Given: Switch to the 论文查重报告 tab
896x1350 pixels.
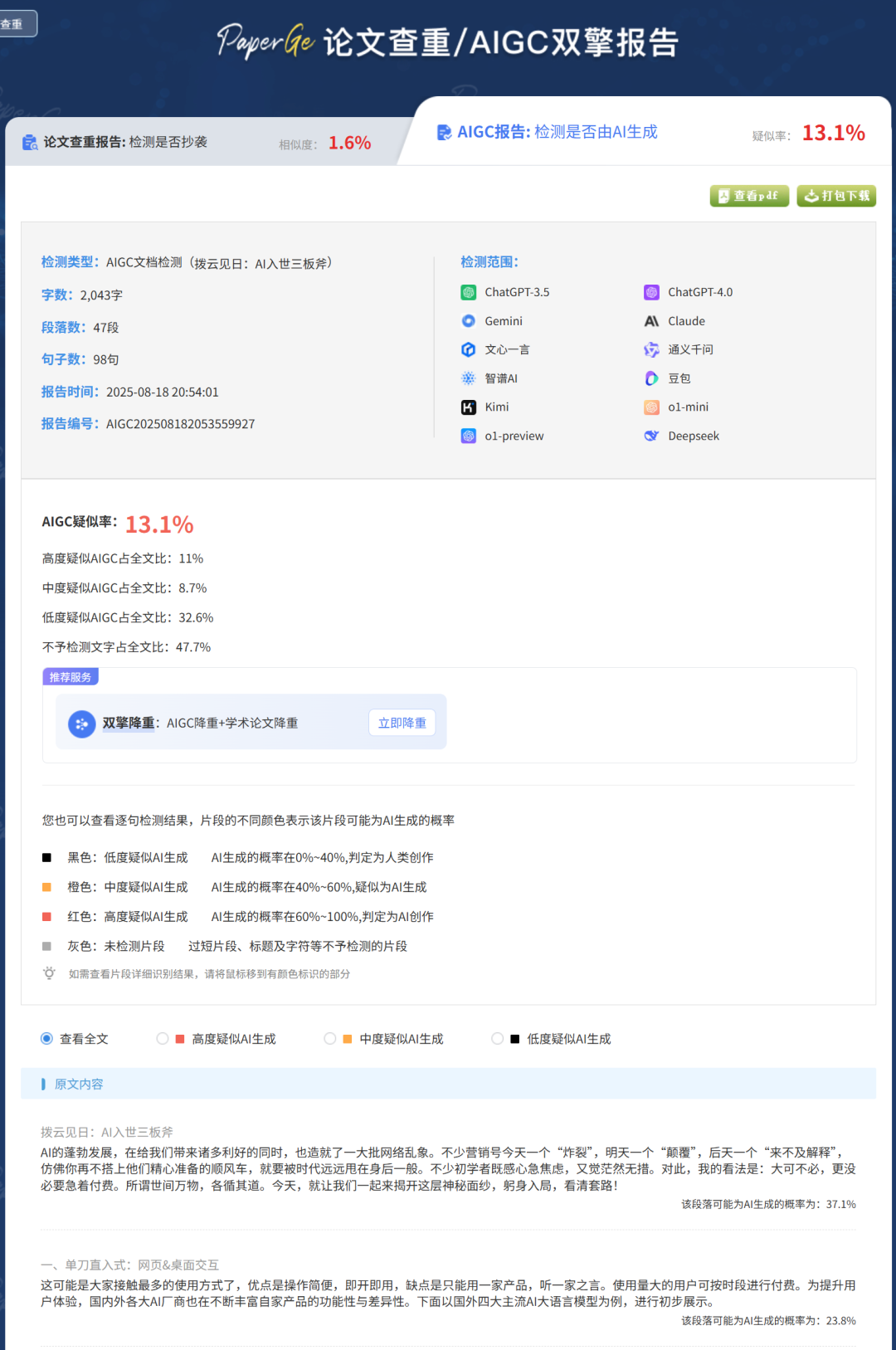Looking at the screenshot, I should tap(124, 142).
